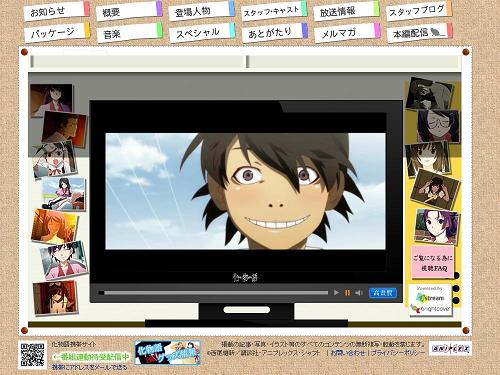Screen dimensions: 500x375
Task: Pause the video with the orange pause icon
Action: pyautogui.click(x=347, y=293)
